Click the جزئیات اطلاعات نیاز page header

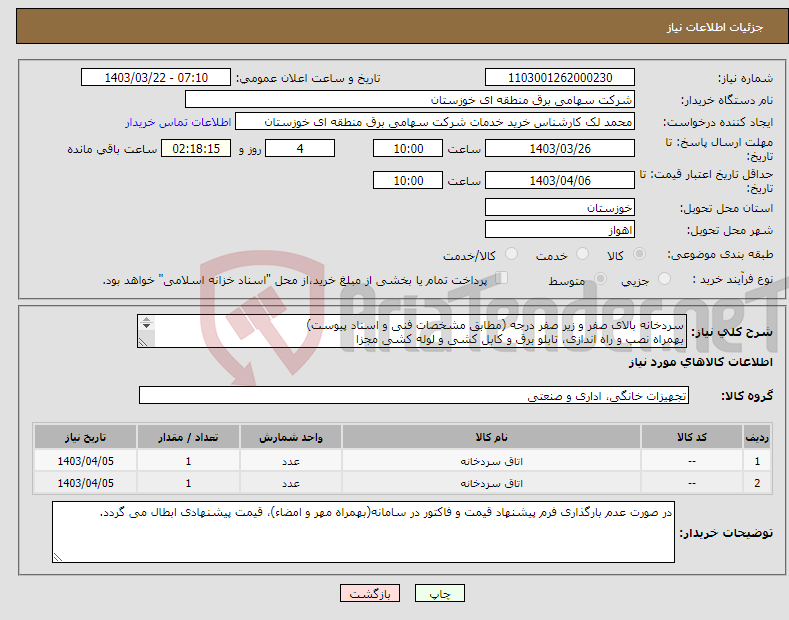pos(715,27)
